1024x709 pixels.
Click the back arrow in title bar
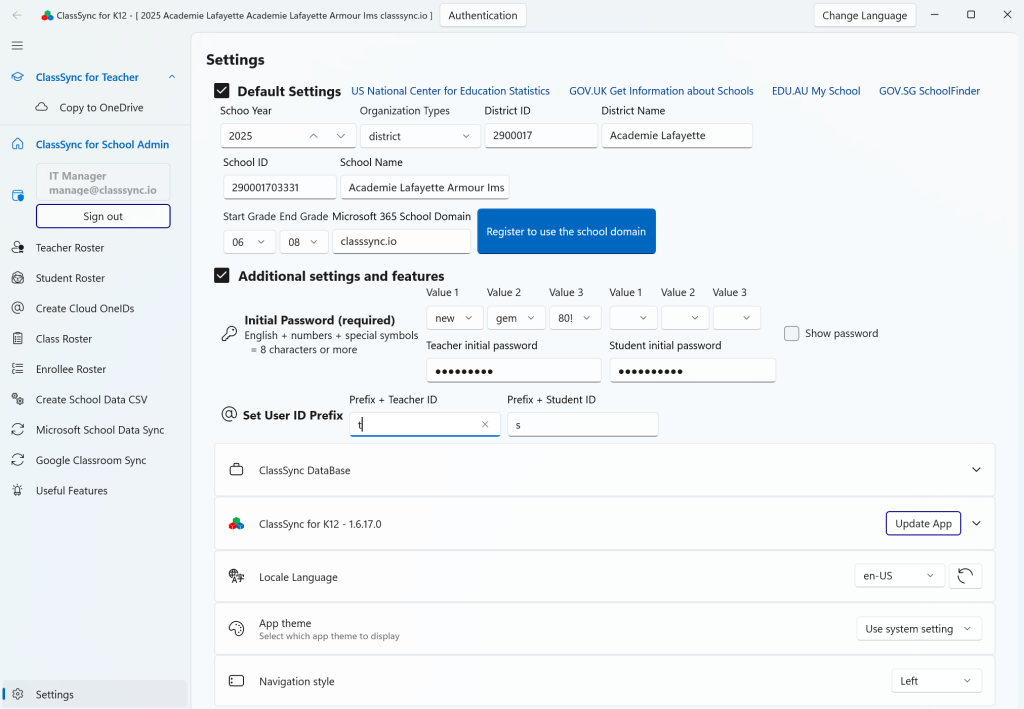click(x=17, y=15)
